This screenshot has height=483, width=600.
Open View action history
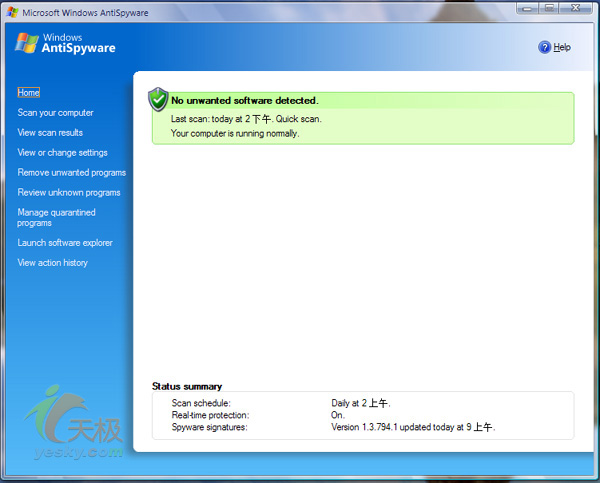coord(52,263)
